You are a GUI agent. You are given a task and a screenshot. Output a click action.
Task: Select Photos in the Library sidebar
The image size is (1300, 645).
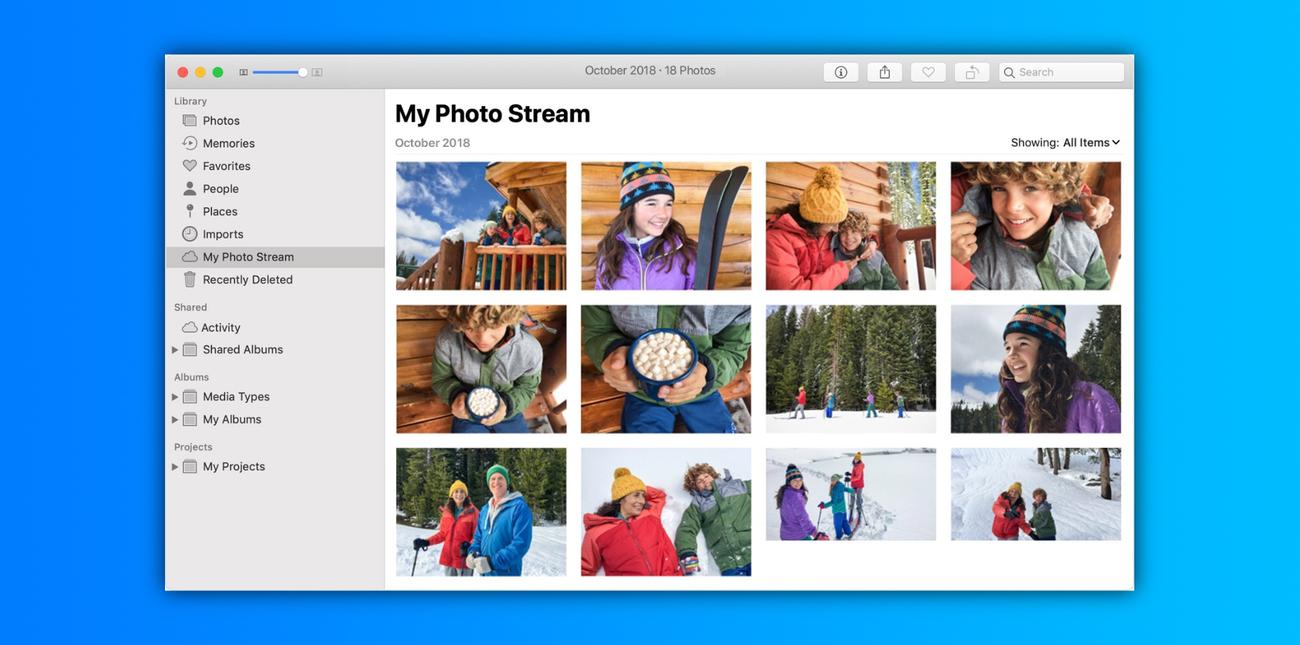221,121
